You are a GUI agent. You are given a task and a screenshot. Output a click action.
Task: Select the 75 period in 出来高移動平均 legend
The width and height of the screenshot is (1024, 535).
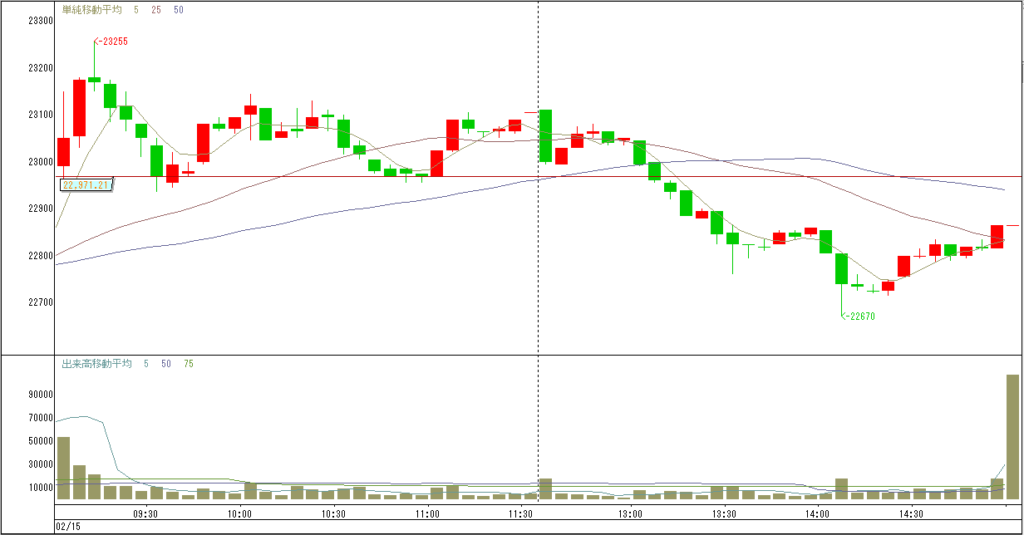tap(188, 364)
